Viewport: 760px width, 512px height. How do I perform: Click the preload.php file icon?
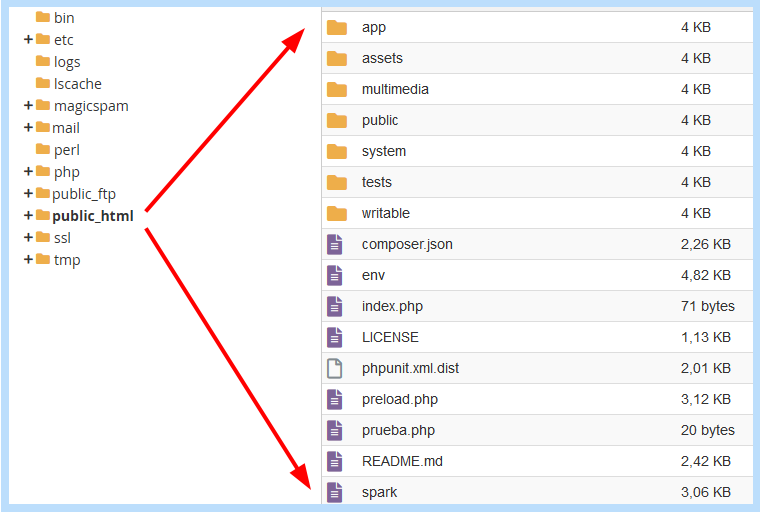point(334,400)
